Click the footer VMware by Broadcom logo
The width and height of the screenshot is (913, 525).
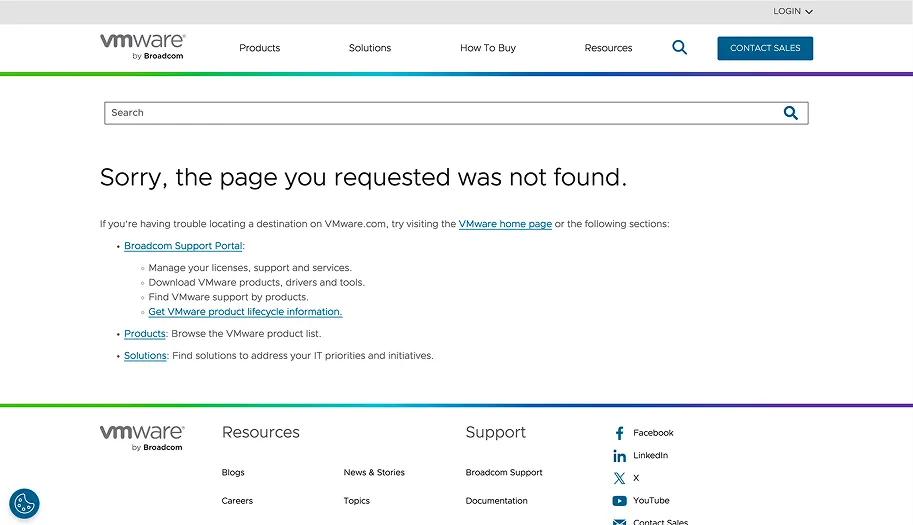coord(142,438)
